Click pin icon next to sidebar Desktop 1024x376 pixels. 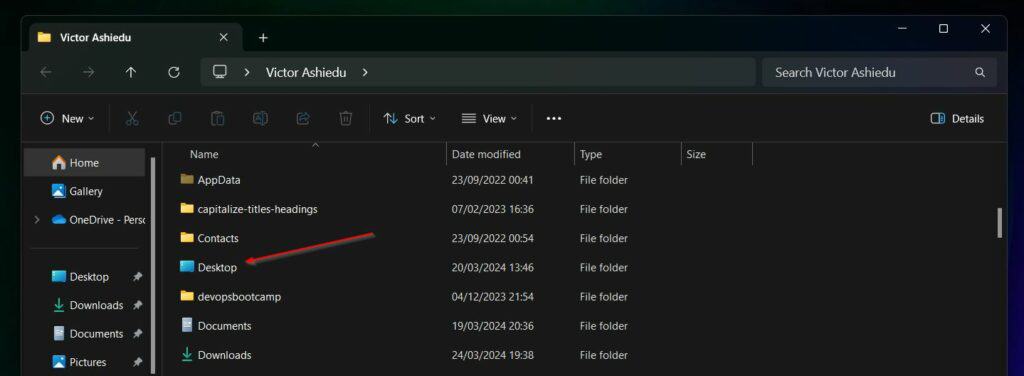pos(137,277)
